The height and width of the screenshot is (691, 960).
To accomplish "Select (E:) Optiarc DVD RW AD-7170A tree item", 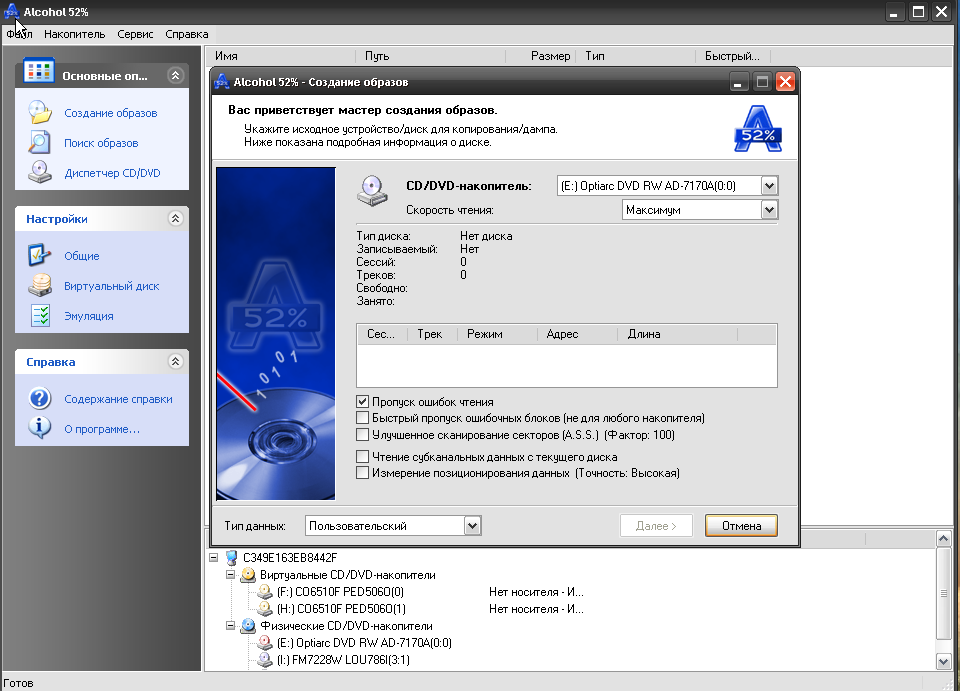I will coord(364,643).
